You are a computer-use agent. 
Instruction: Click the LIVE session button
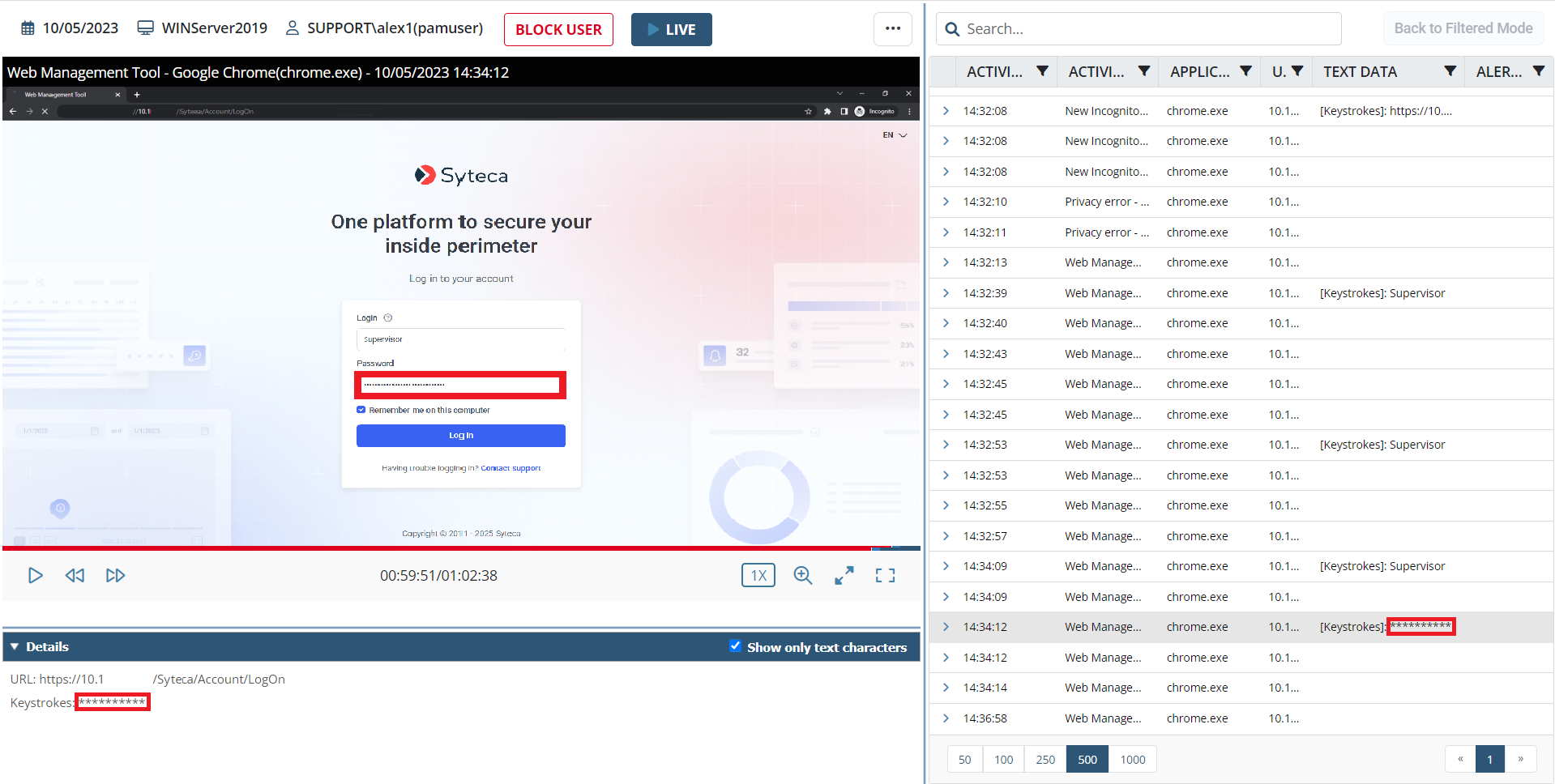pyautogui.click(x=671, y=30)
